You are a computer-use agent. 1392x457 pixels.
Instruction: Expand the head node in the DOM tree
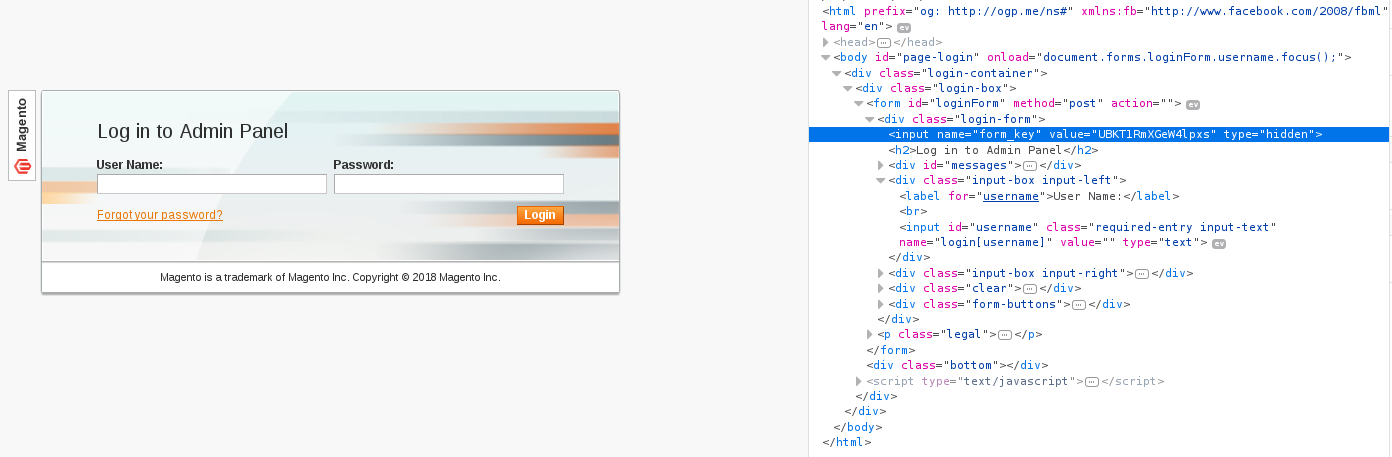point(825,43)
